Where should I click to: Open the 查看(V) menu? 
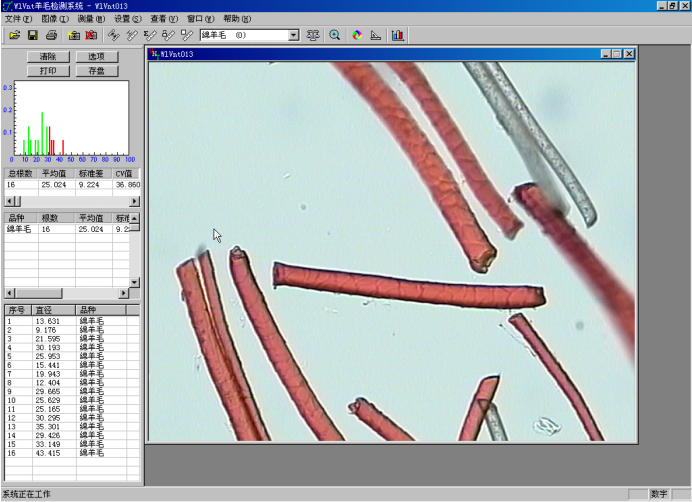tap(164, 19)
